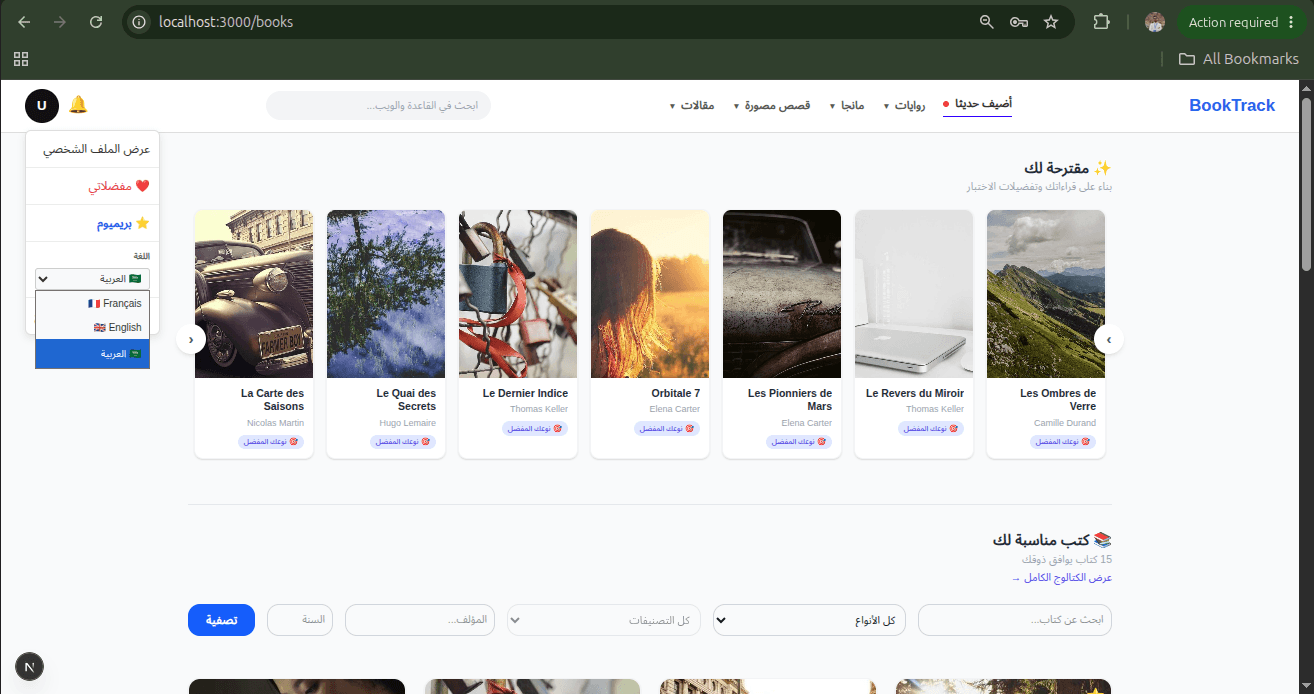Select عرض الملف الشخصي menu entry
This screenshot has height=694, width=1314.
[93, 149]
